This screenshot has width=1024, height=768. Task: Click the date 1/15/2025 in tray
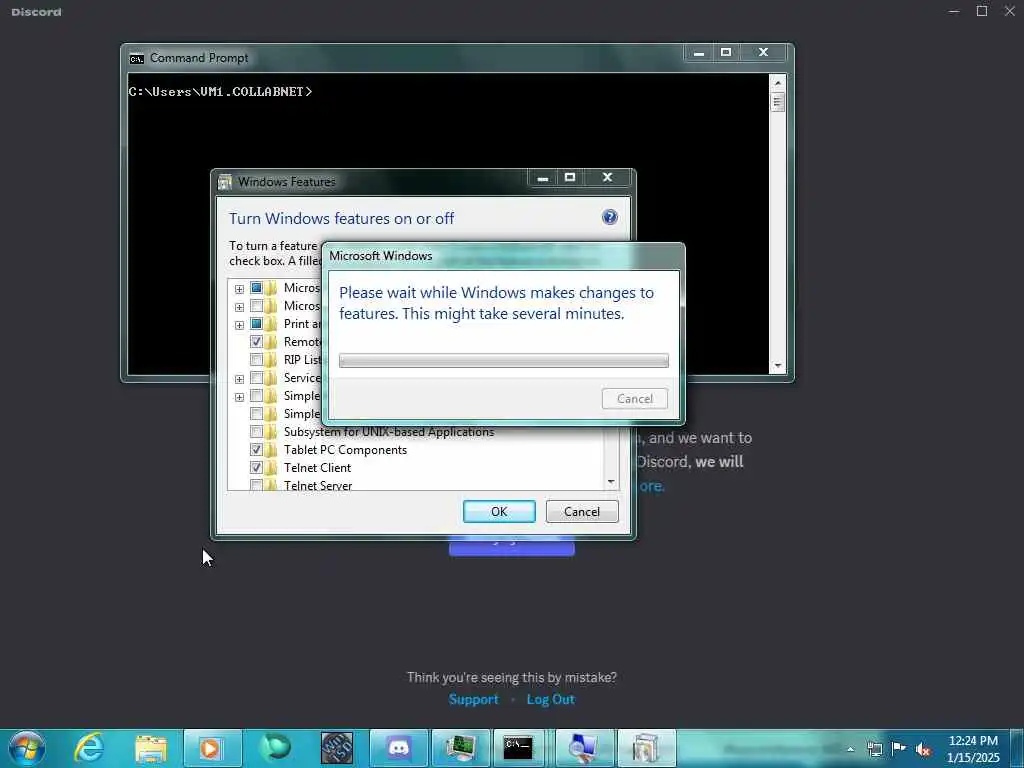tap(973, 758)
